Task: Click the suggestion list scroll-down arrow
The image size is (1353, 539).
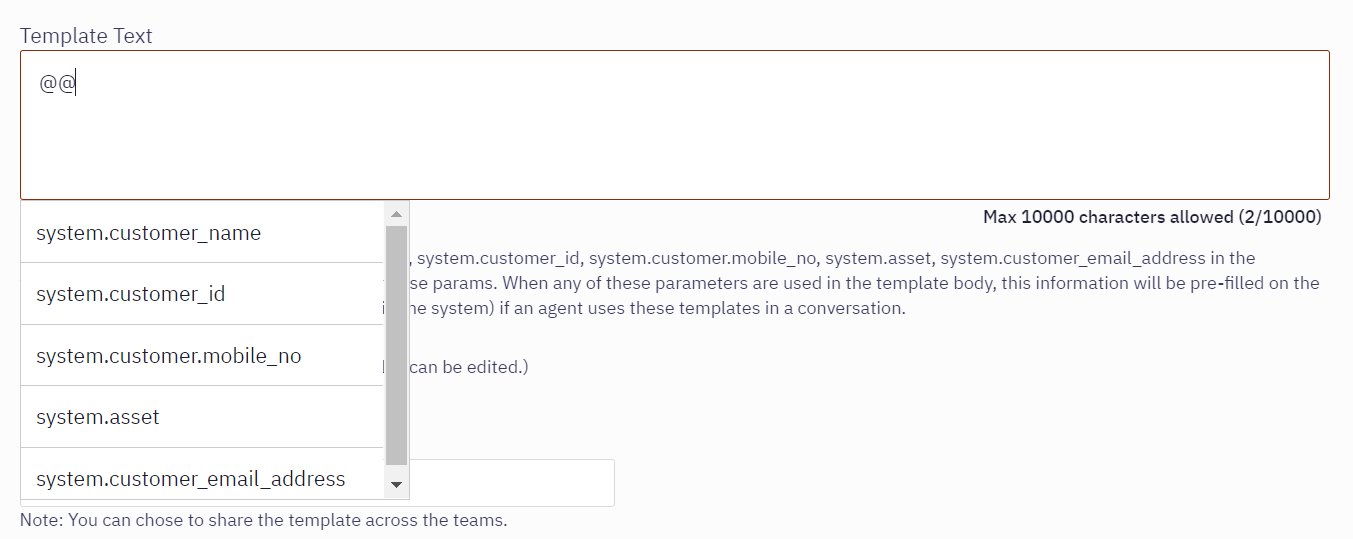Action: [396, 485]
